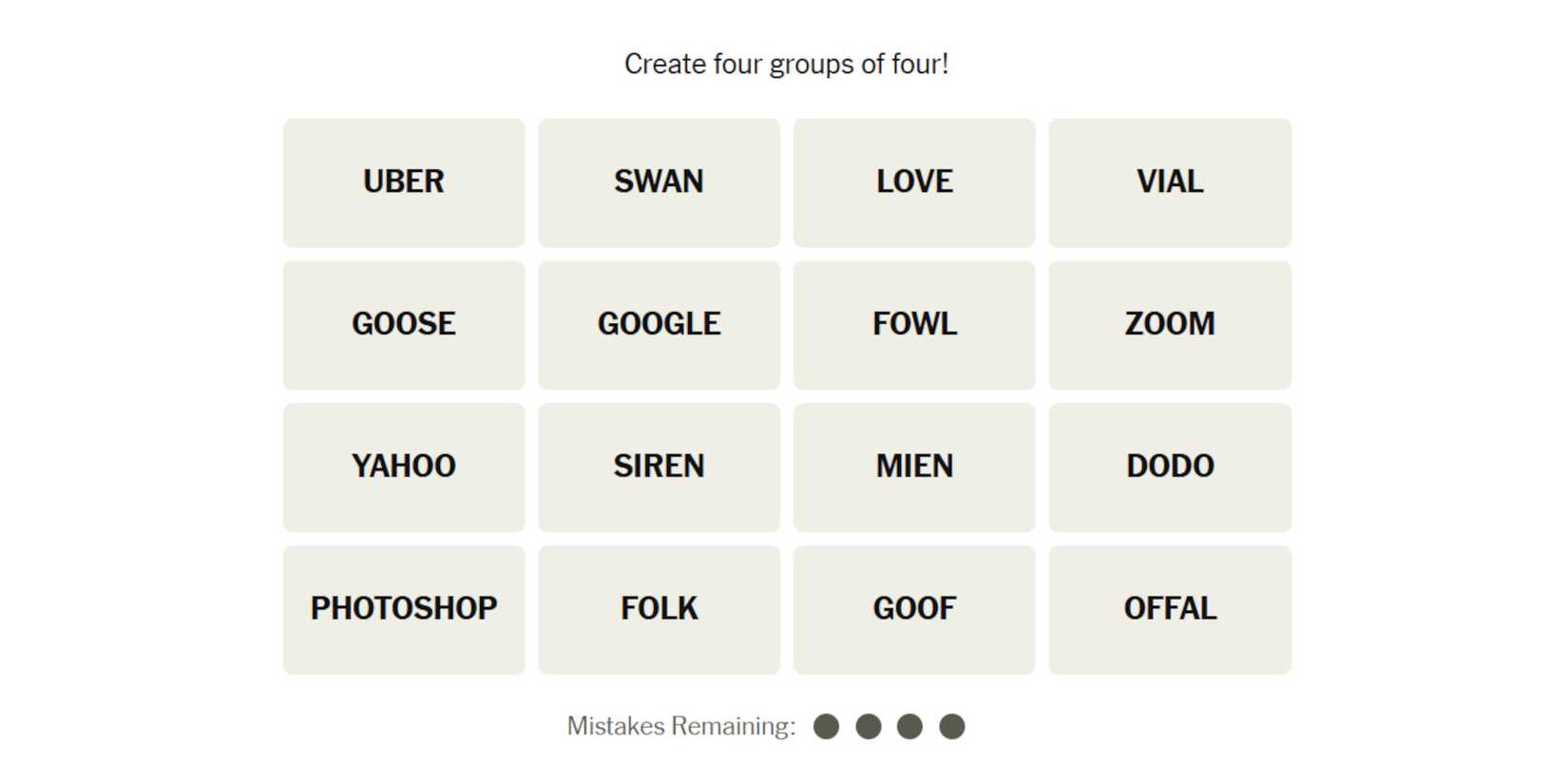Viewport: 1568px width, 784px height.
Task: Click the 'Mistakes Remaining' label
Action: tap(680, 727)
